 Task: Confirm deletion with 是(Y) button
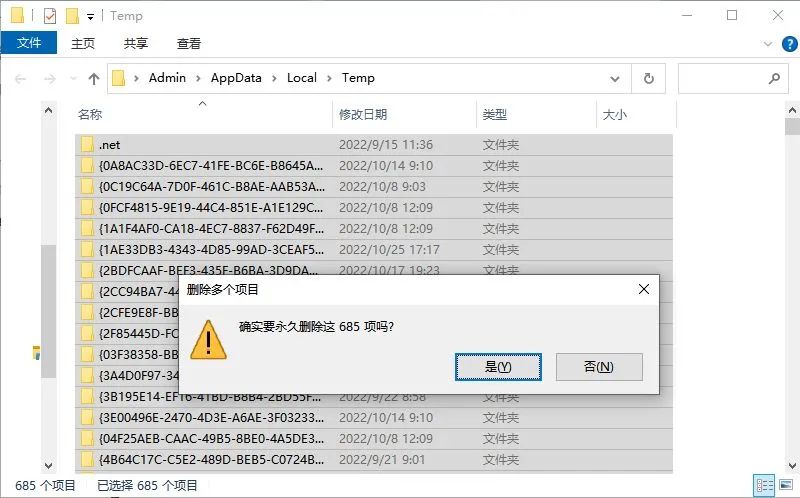click(x=498, y=367)
